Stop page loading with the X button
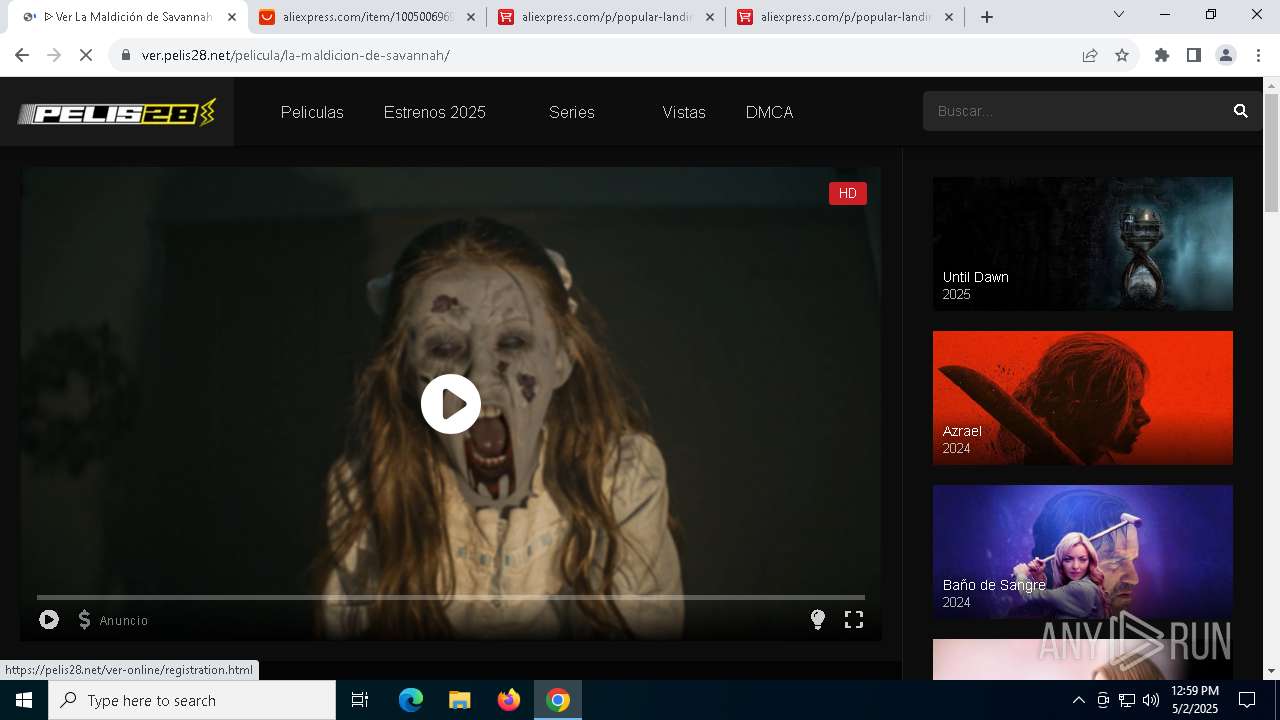This screenshot has height=720, width=1280. pyautogui.click(x=86, y=55)
